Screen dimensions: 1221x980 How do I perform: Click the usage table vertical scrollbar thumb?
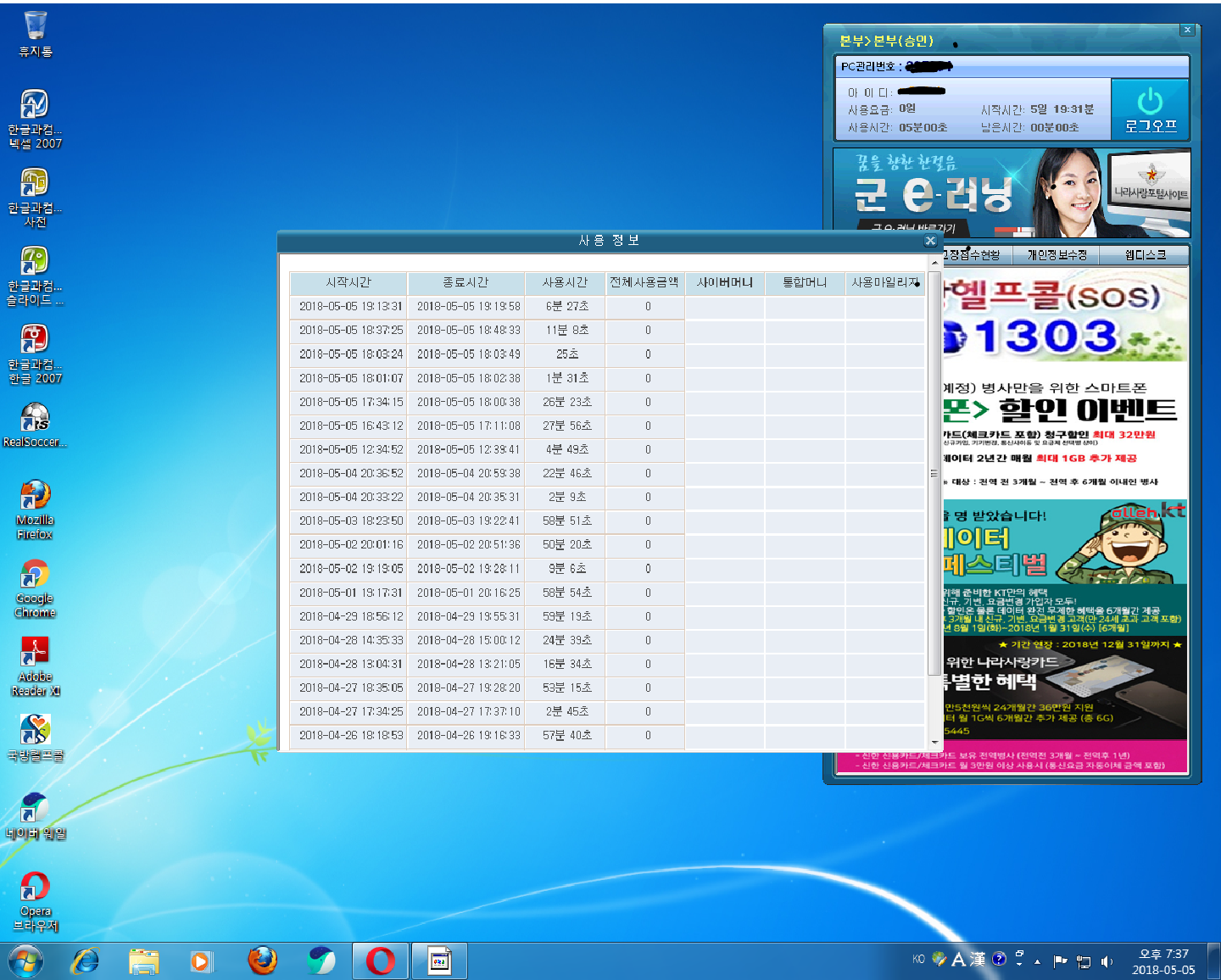(x=935, y=473)
